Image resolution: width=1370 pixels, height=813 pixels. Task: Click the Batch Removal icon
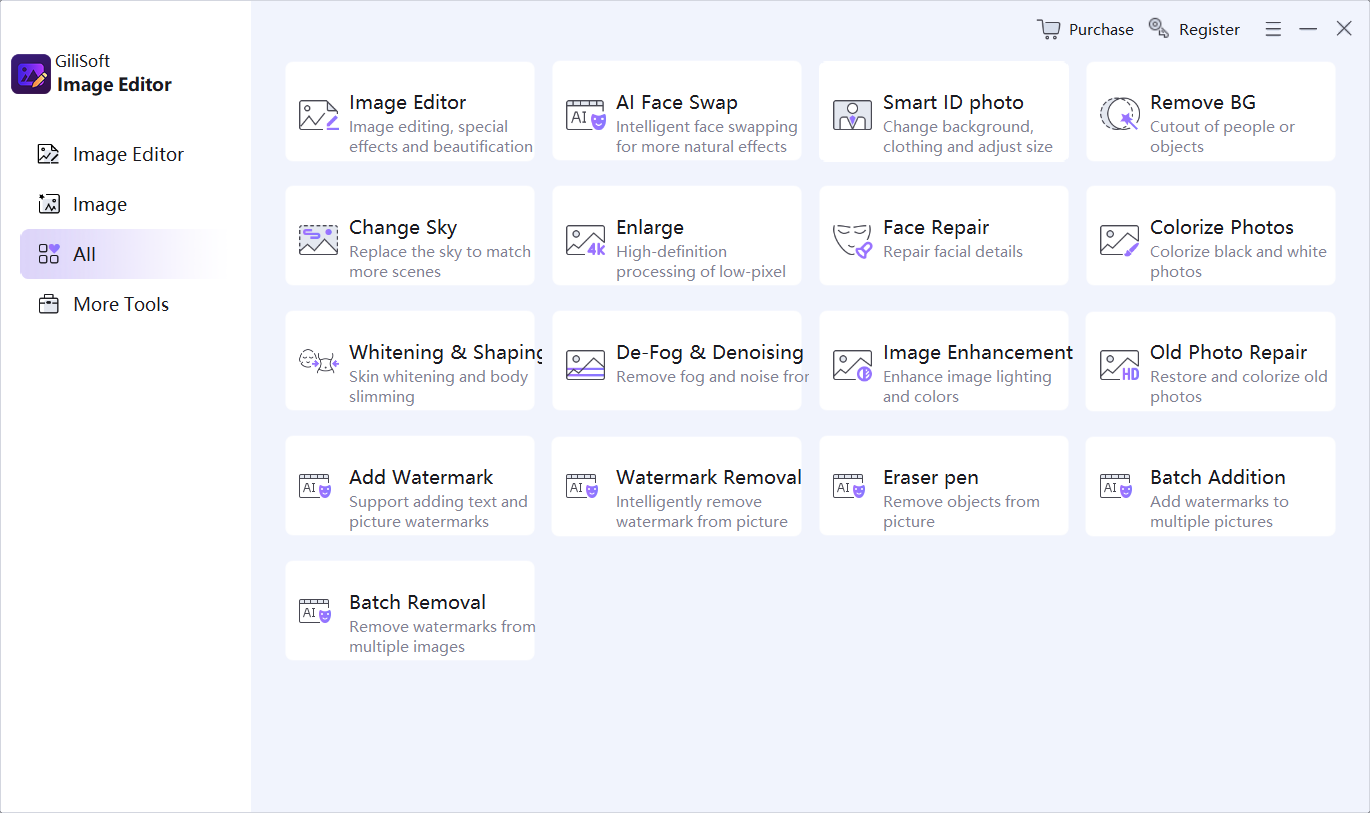(315, 611)
